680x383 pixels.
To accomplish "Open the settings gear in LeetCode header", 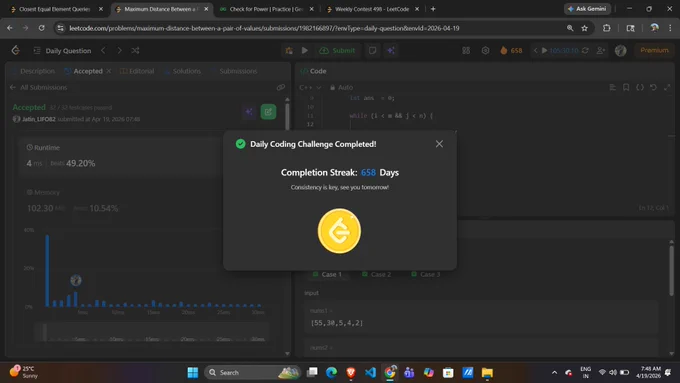I will coord(485,51).
